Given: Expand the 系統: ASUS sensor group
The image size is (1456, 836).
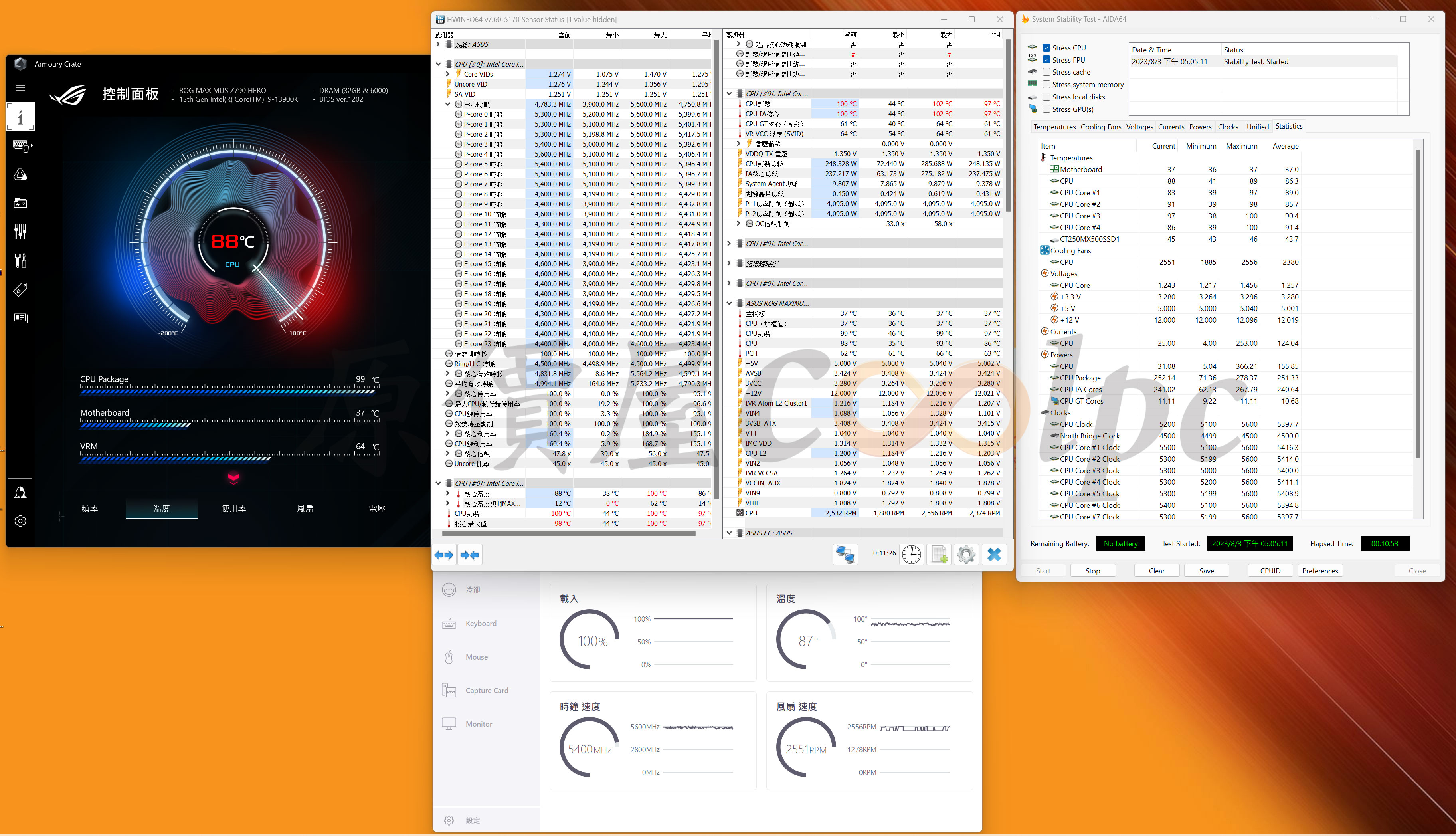Looking at the screenshot, I should tap(438, 44).
